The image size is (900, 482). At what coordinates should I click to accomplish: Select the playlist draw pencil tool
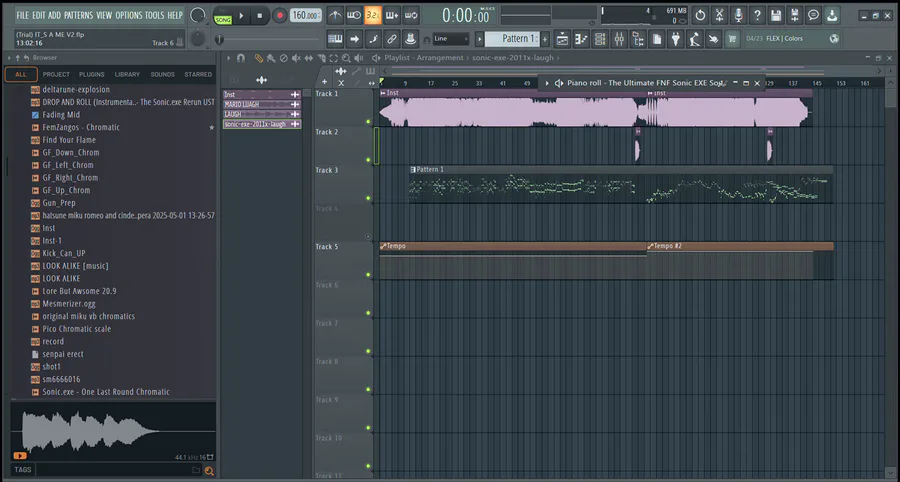(259, 58)
